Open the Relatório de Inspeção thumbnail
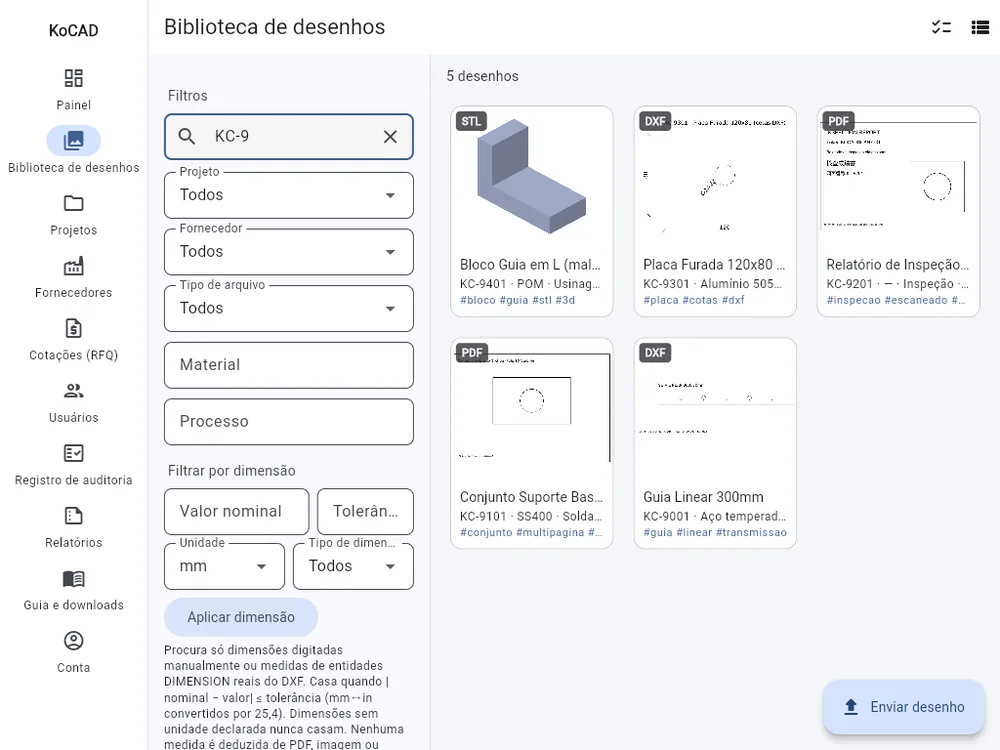 point(899,177)
